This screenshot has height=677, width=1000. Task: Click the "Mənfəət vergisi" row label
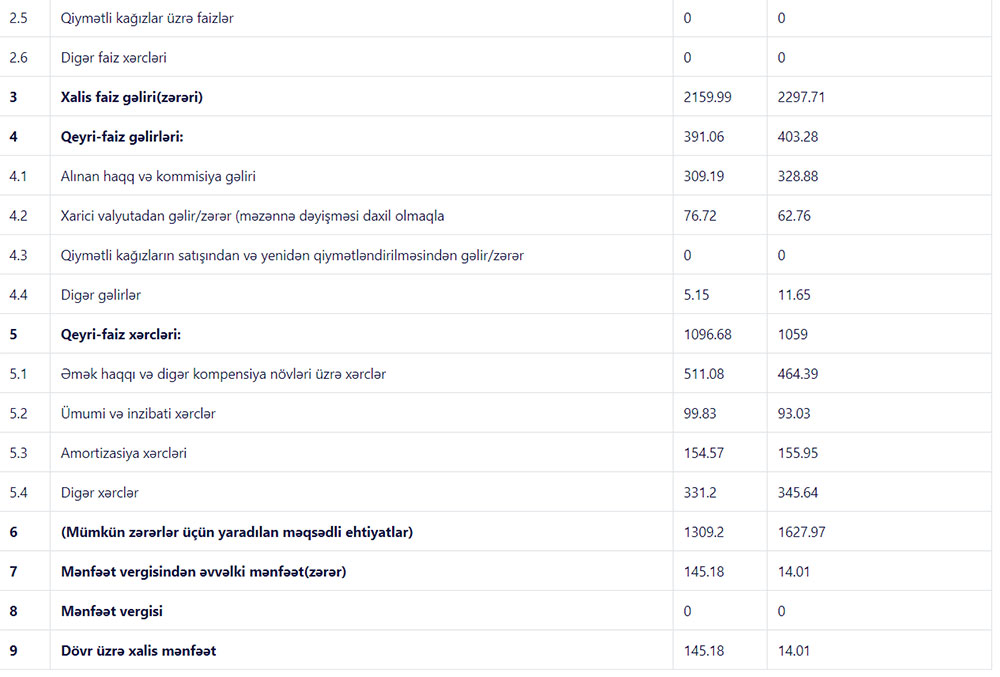pos(112,611)
